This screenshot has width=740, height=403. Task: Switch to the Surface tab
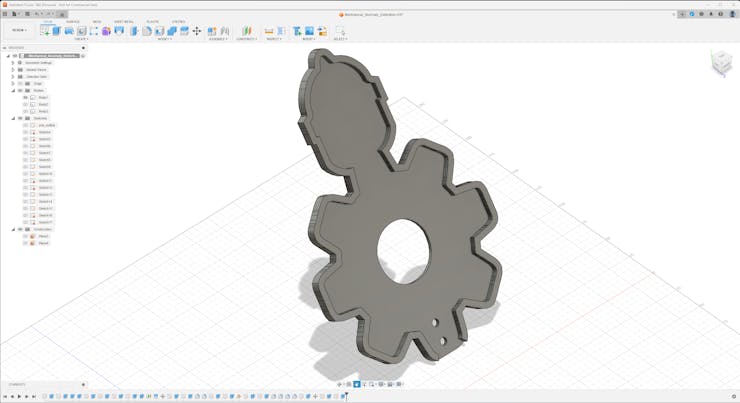(73, 22)
